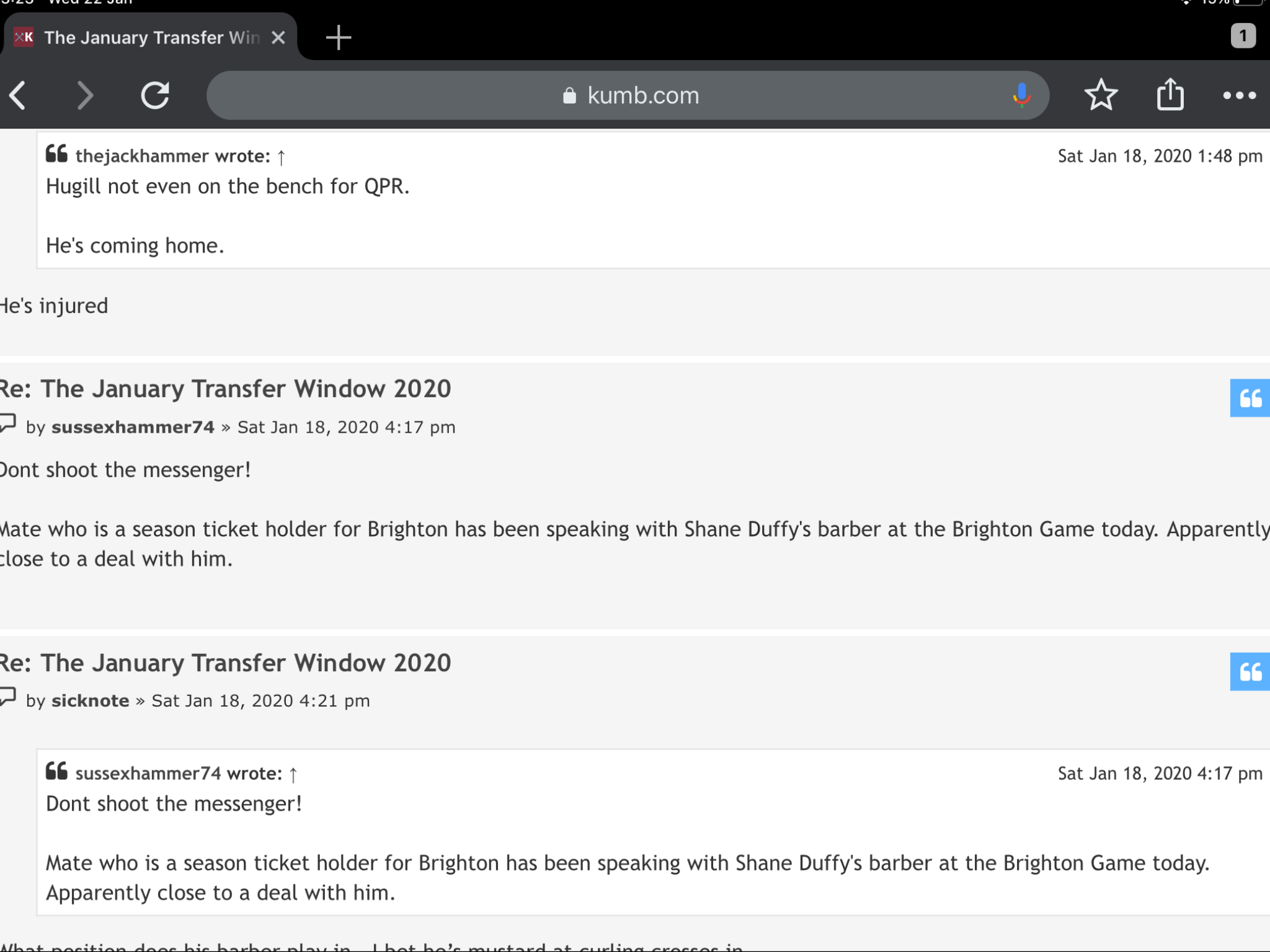This screenshot has height=952, width=1270.
Task: Open the browser three-dot menu
Action: coord(1239,95)
